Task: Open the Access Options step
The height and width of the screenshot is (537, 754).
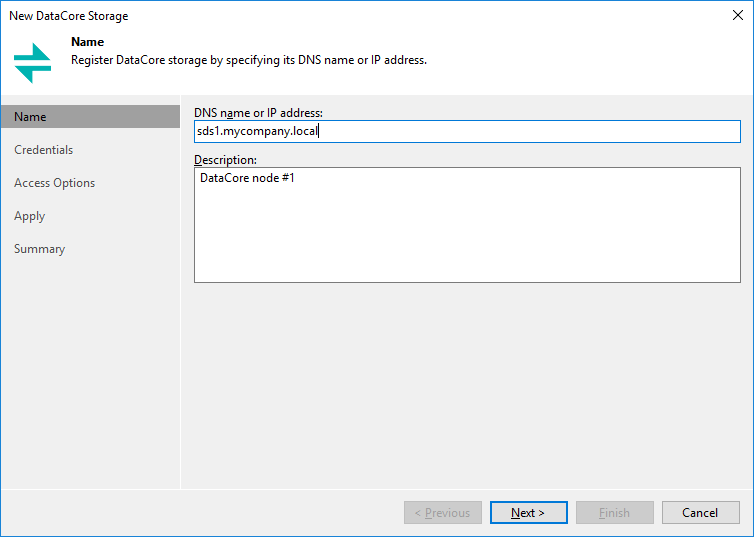Action: (54, 183)
